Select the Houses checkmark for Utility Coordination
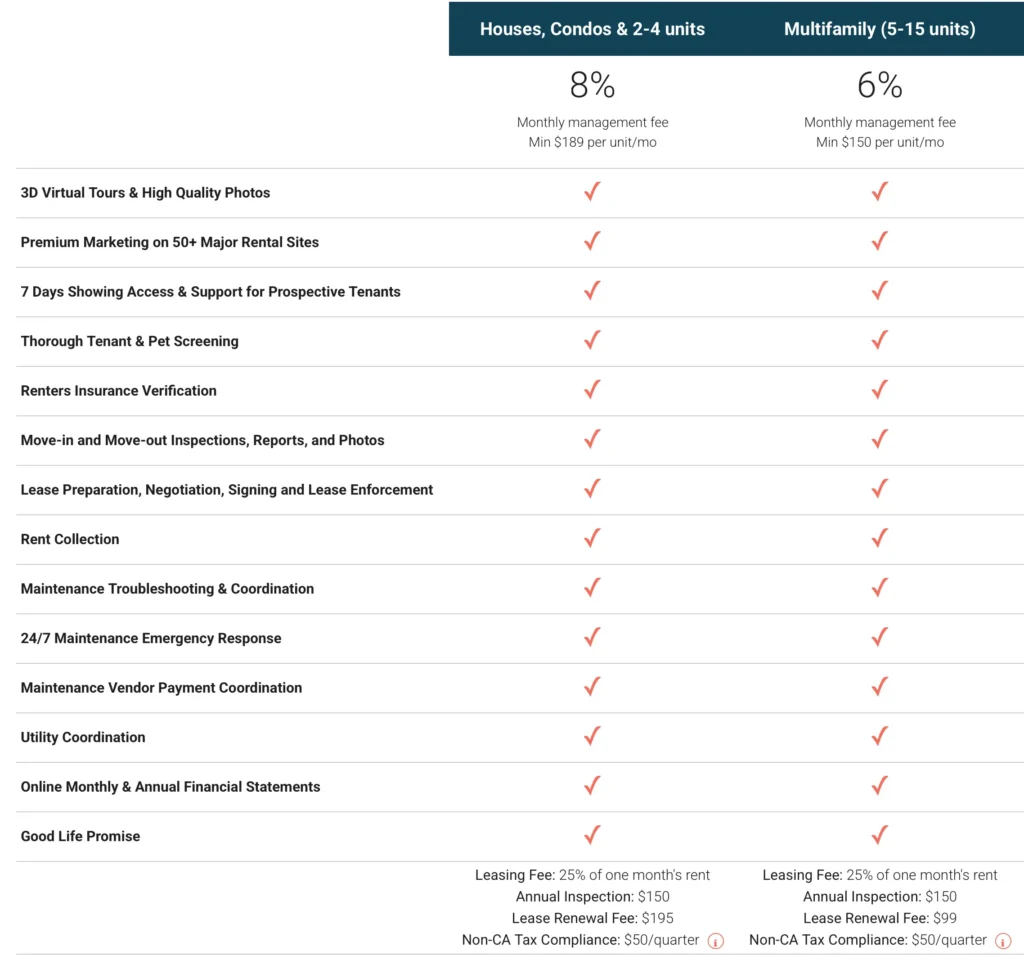Screen dimensions: 1024x955 [592, 736]
